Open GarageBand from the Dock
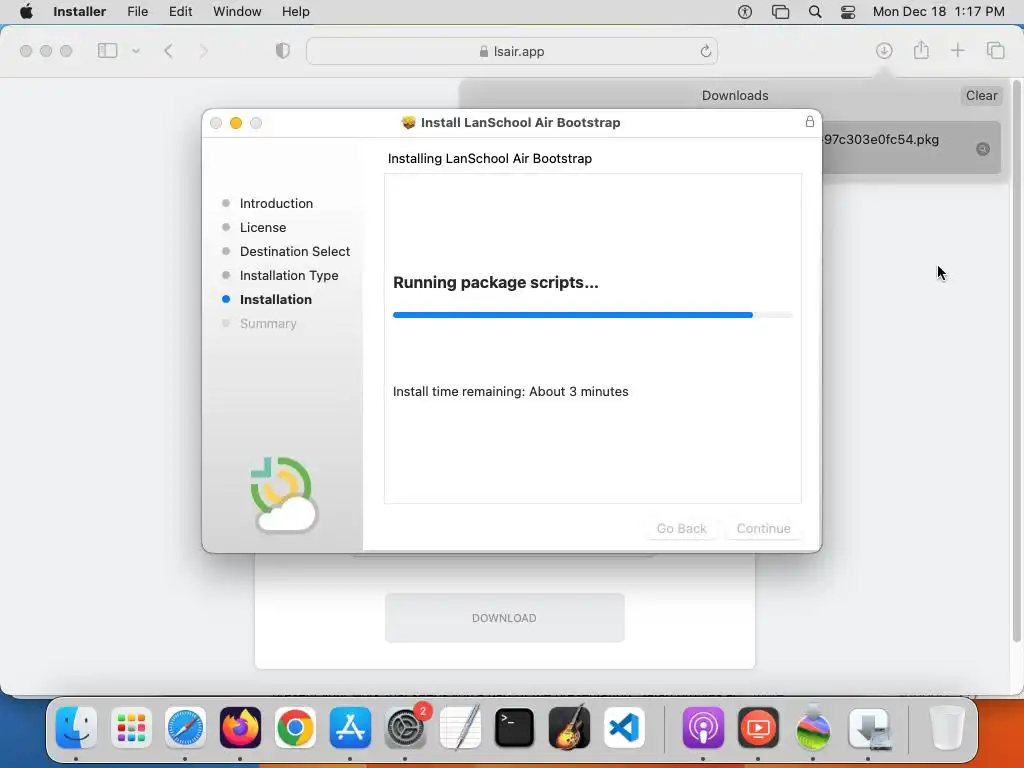1024x768 pixels. coord(569,727)
